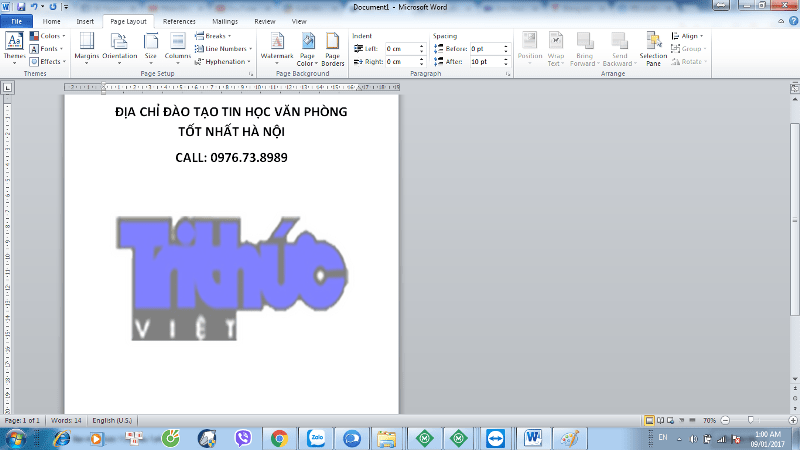
Task: Click the zoom in plus button
Action: pyautogui.click(x=793, y=420)
